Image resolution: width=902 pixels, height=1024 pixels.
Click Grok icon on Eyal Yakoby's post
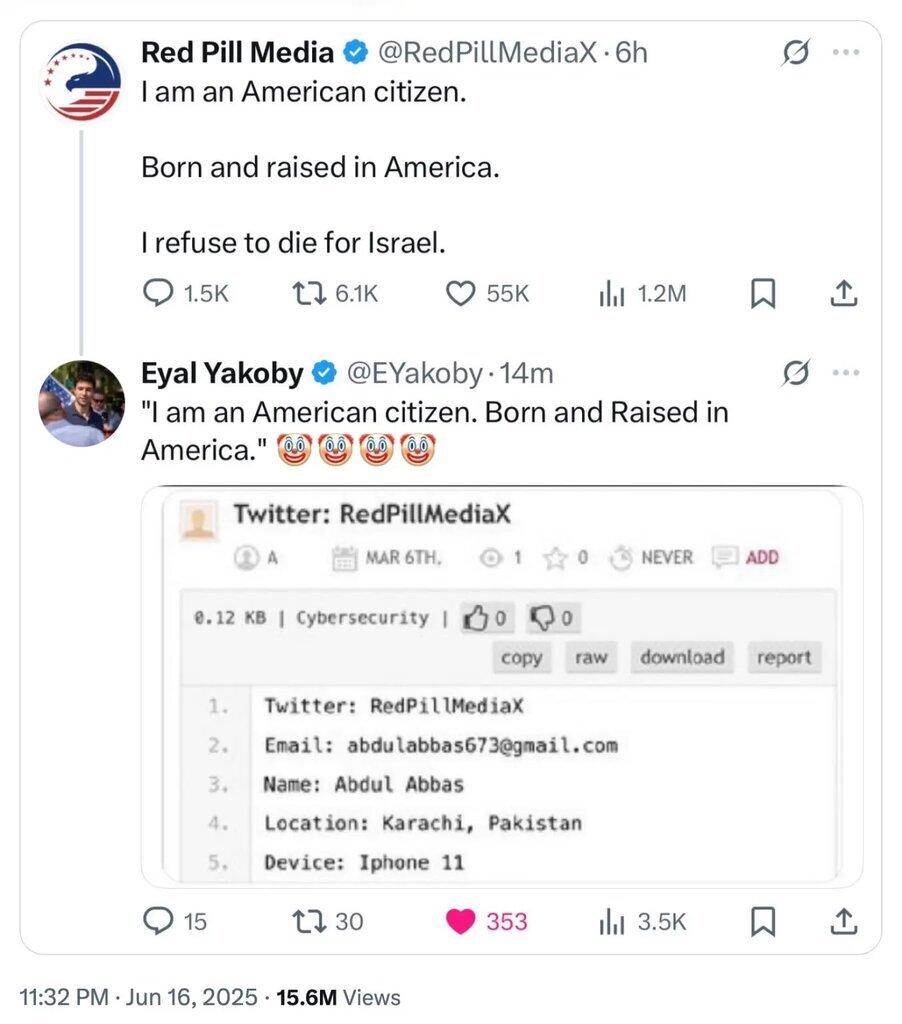(x=797, y=374)
